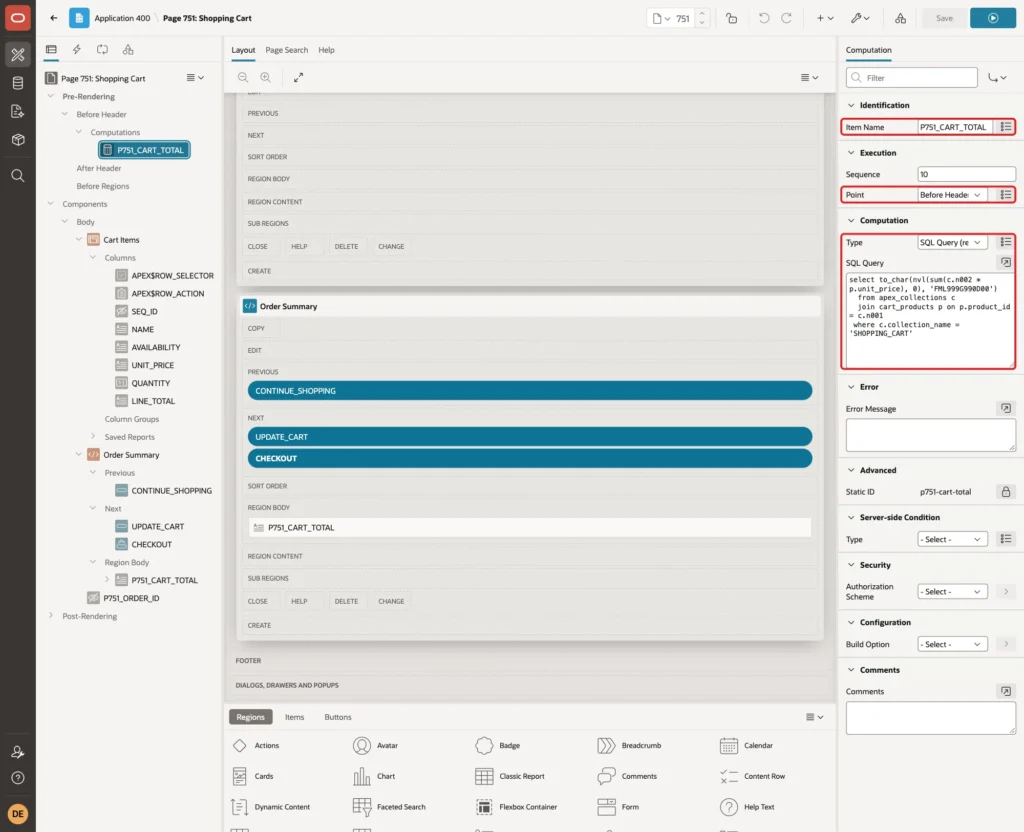Open the page selector dropdown

click(x=661, y=18)
